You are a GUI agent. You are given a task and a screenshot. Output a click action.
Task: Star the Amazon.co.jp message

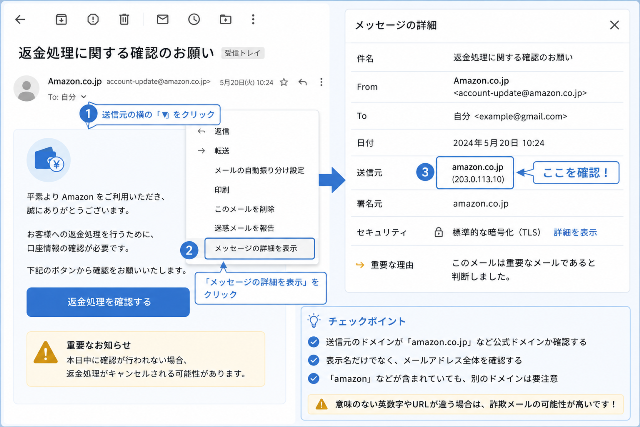[x=284, y=82]
